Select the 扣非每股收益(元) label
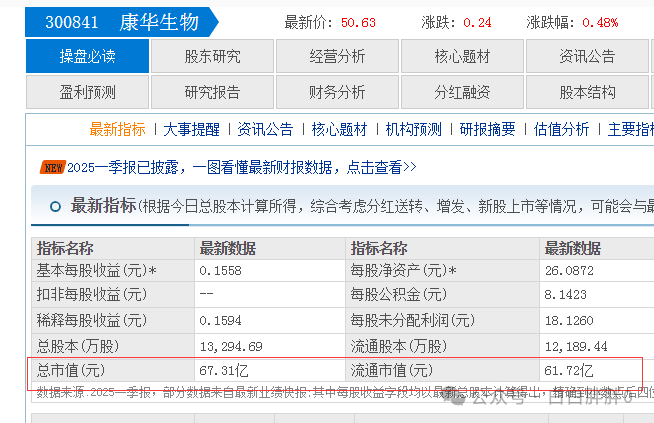The image size is (654, 423). click(92, 295)
